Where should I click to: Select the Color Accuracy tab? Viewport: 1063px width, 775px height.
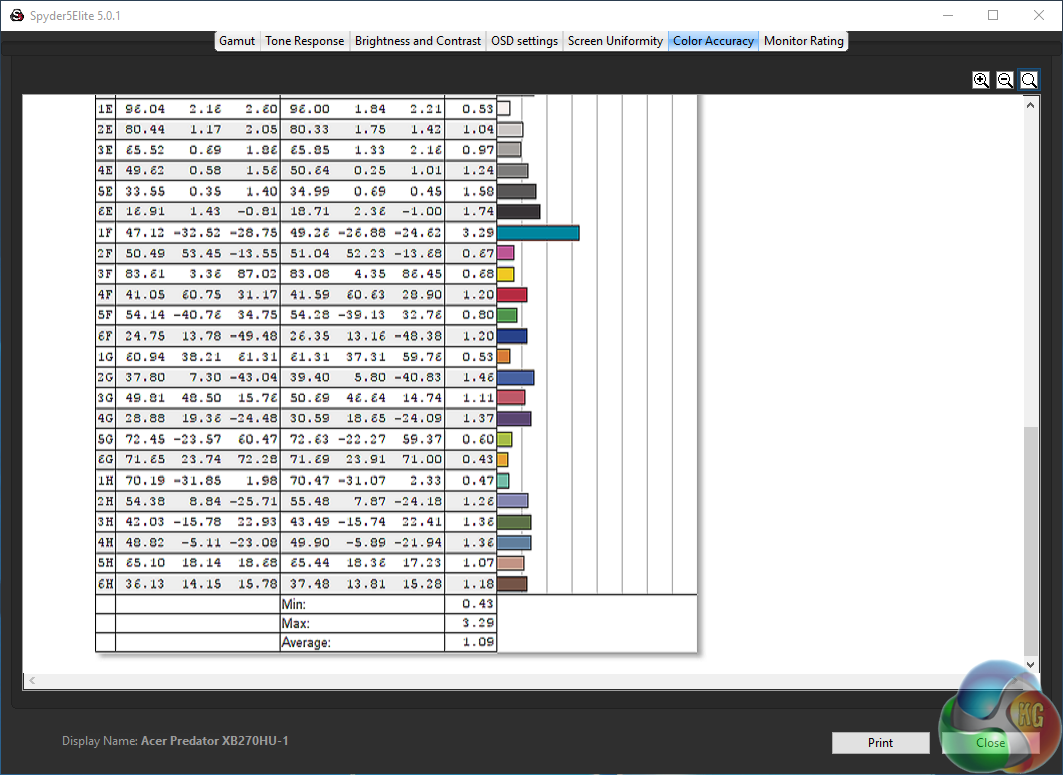[713, 41]
